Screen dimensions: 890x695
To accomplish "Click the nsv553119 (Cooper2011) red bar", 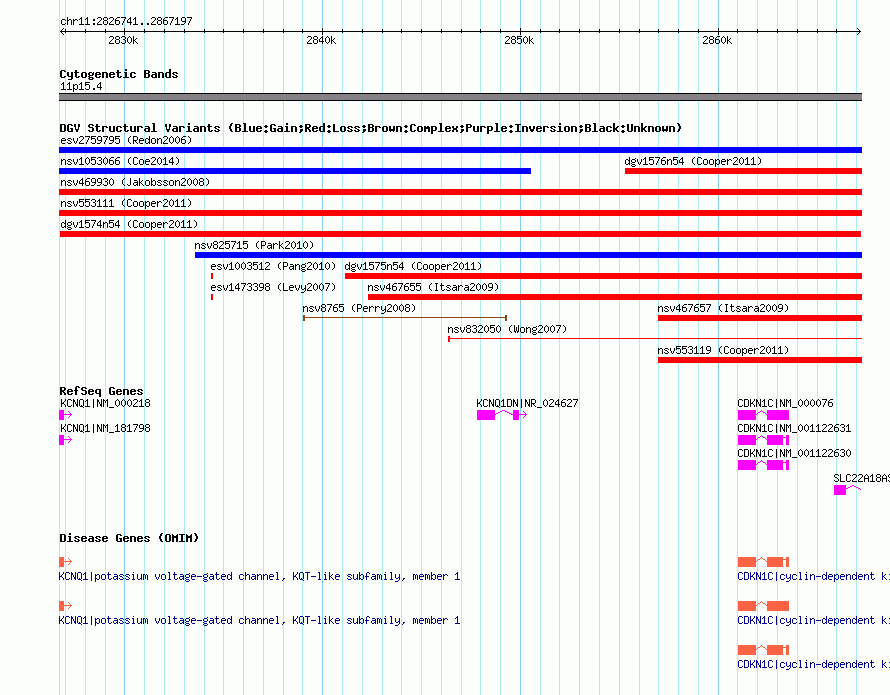I will pyautogui.click(x=760, y=360).
